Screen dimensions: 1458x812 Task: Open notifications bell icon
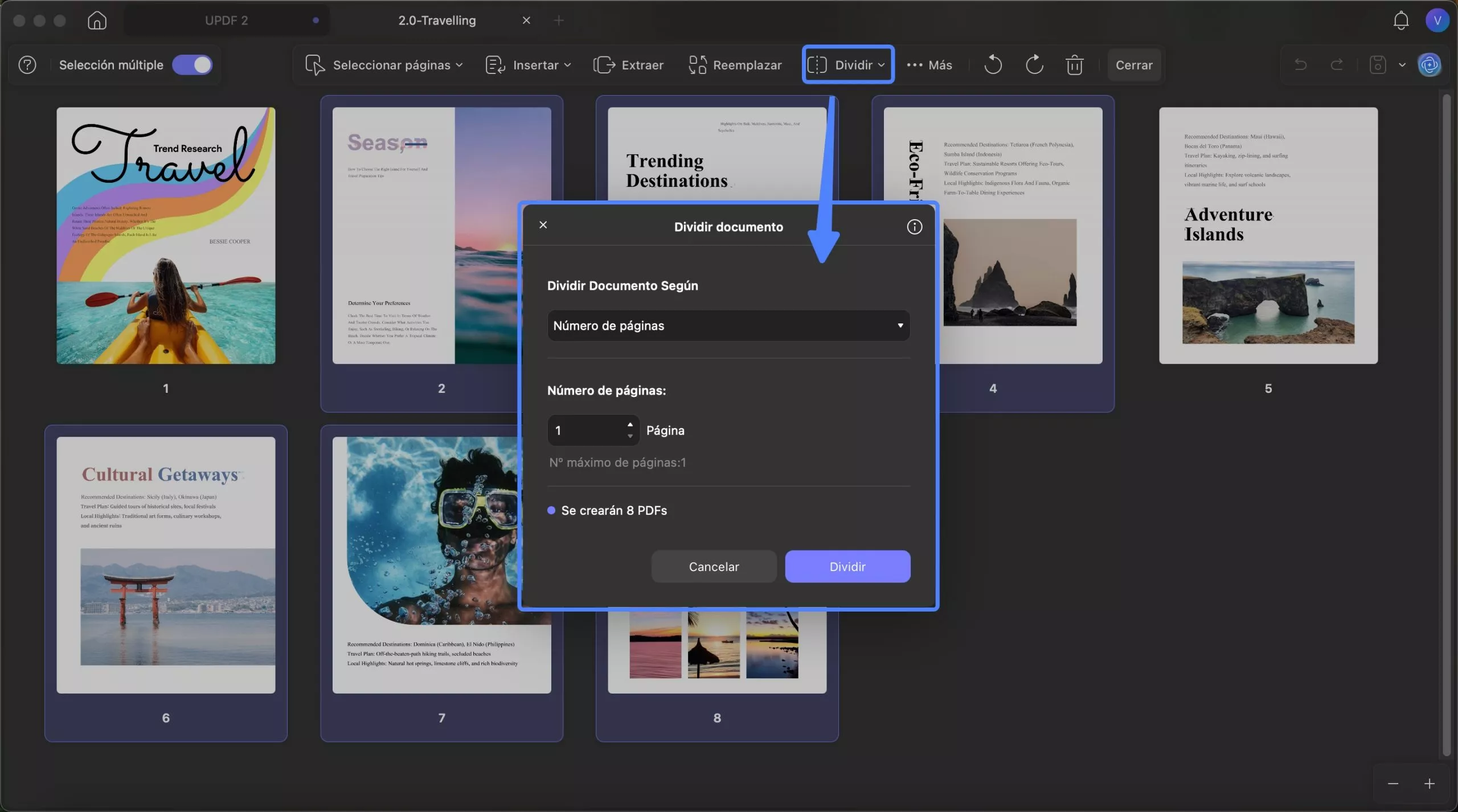(x=1401, y=20)
